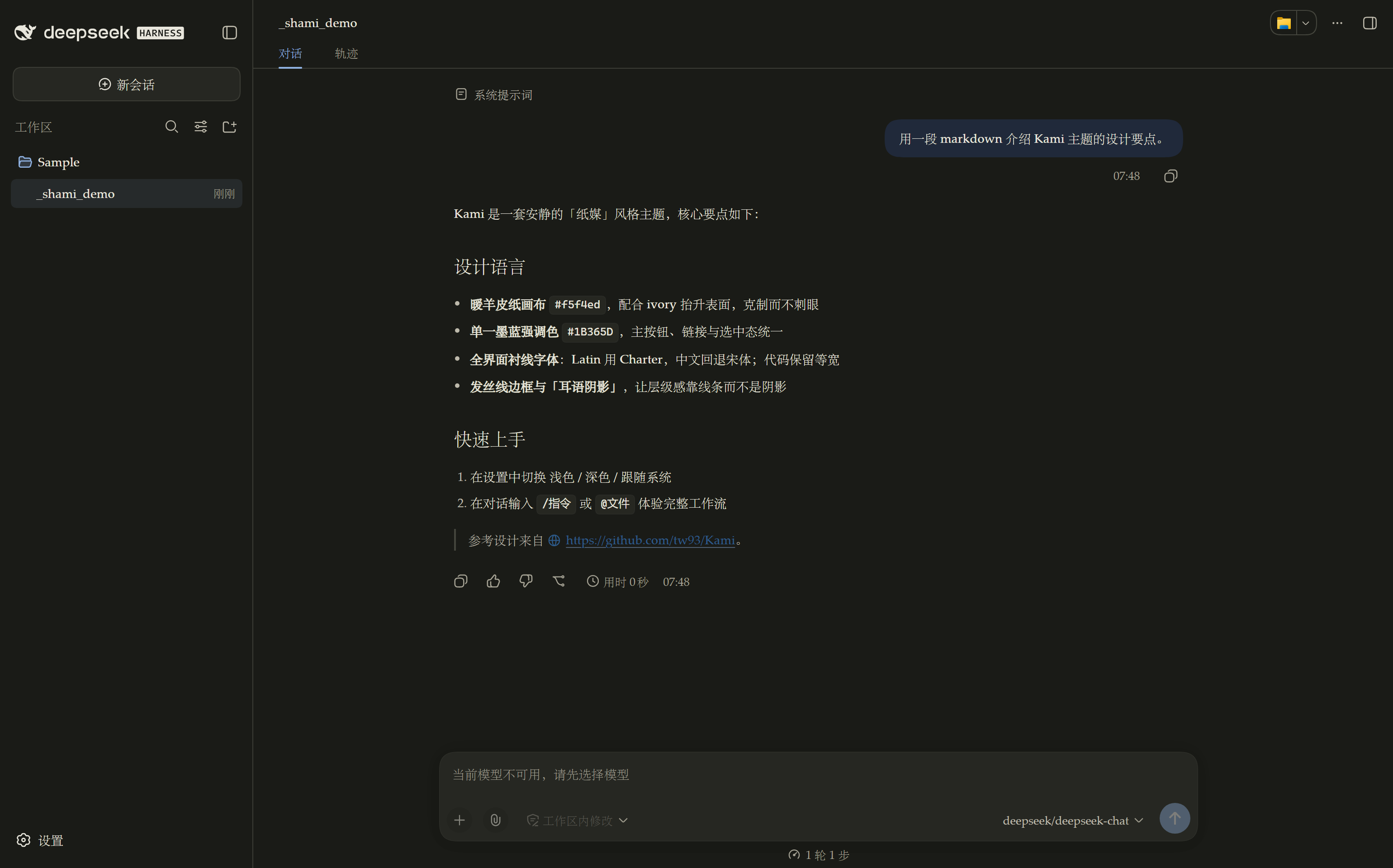
Task: Click the #f5f4ed color code
Action: coord(577,304)
